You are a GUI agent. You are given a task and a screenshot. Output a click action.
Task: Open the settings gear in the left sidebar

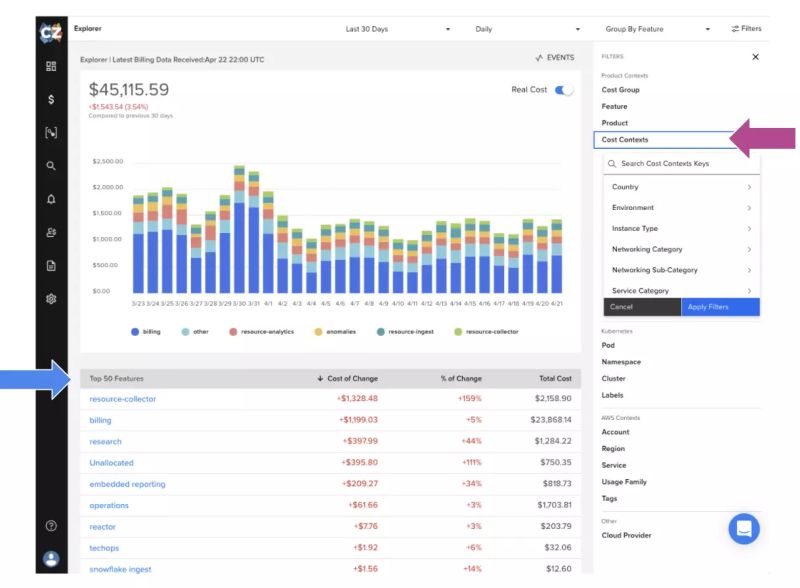pyautogui.click(x=50, y=299)
